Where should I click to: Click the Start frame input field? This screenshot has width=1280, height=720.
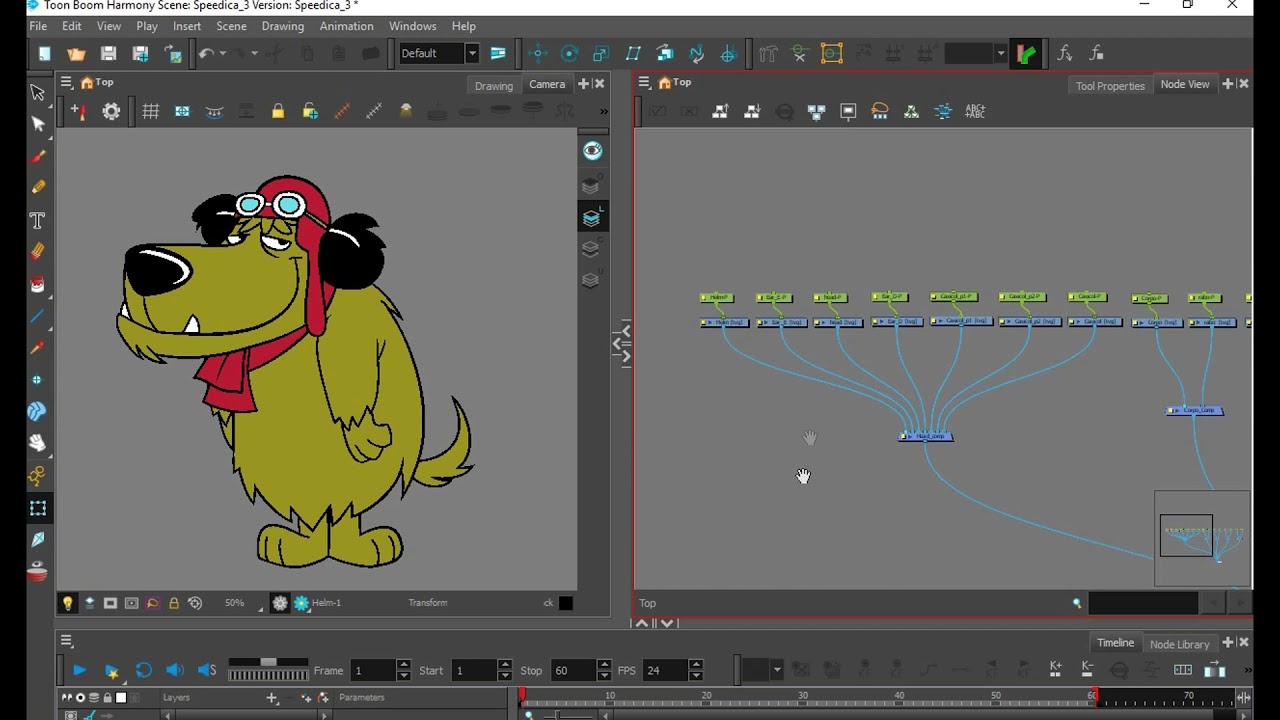tap(473, 670)
